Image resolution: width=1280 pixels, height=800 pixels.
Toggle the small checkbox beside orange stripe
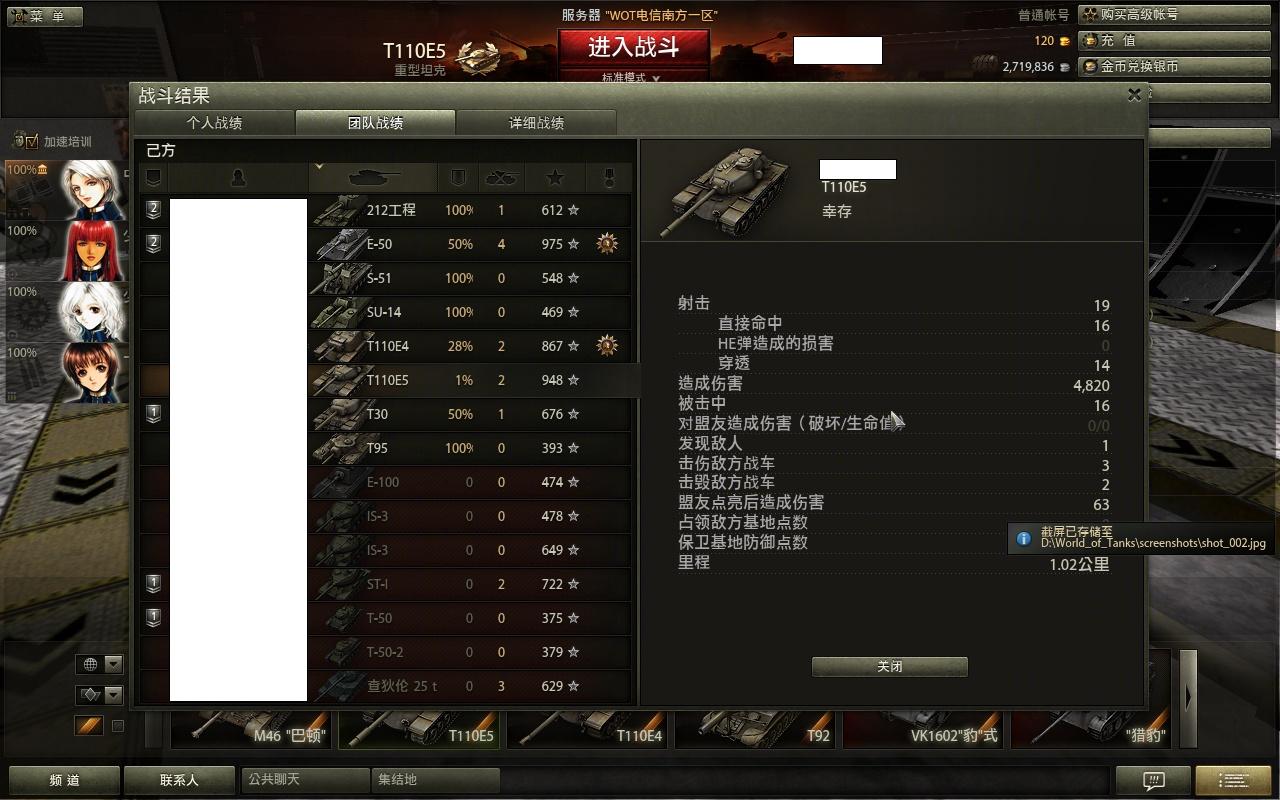coord(118,726)
